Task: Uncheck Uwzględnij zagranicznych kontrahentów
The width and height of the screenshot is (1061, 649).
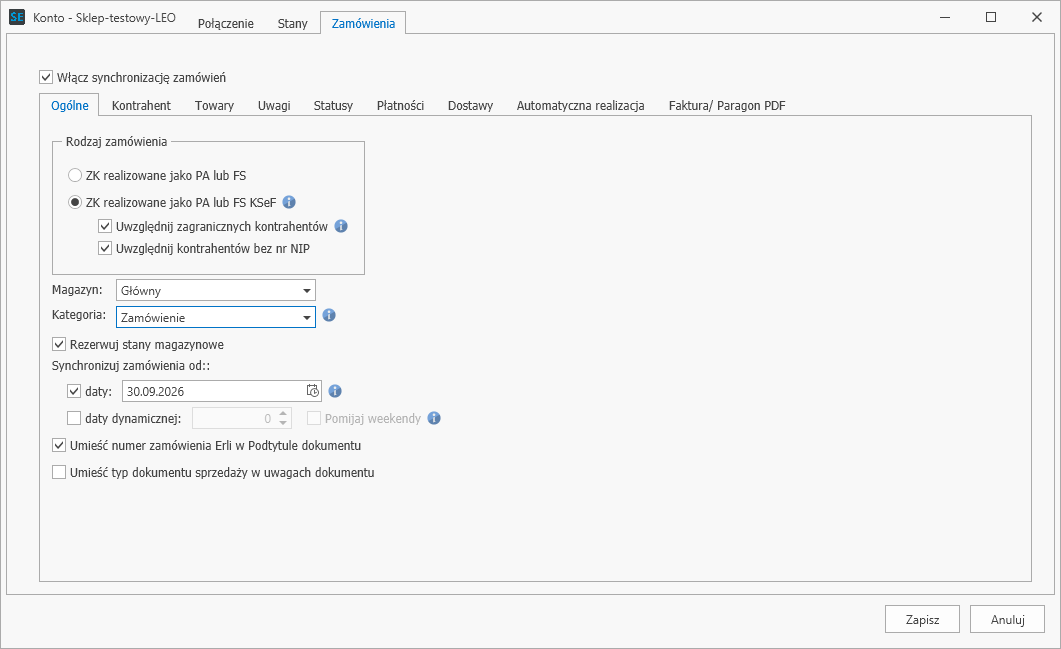Action: (x=105, y=226)
